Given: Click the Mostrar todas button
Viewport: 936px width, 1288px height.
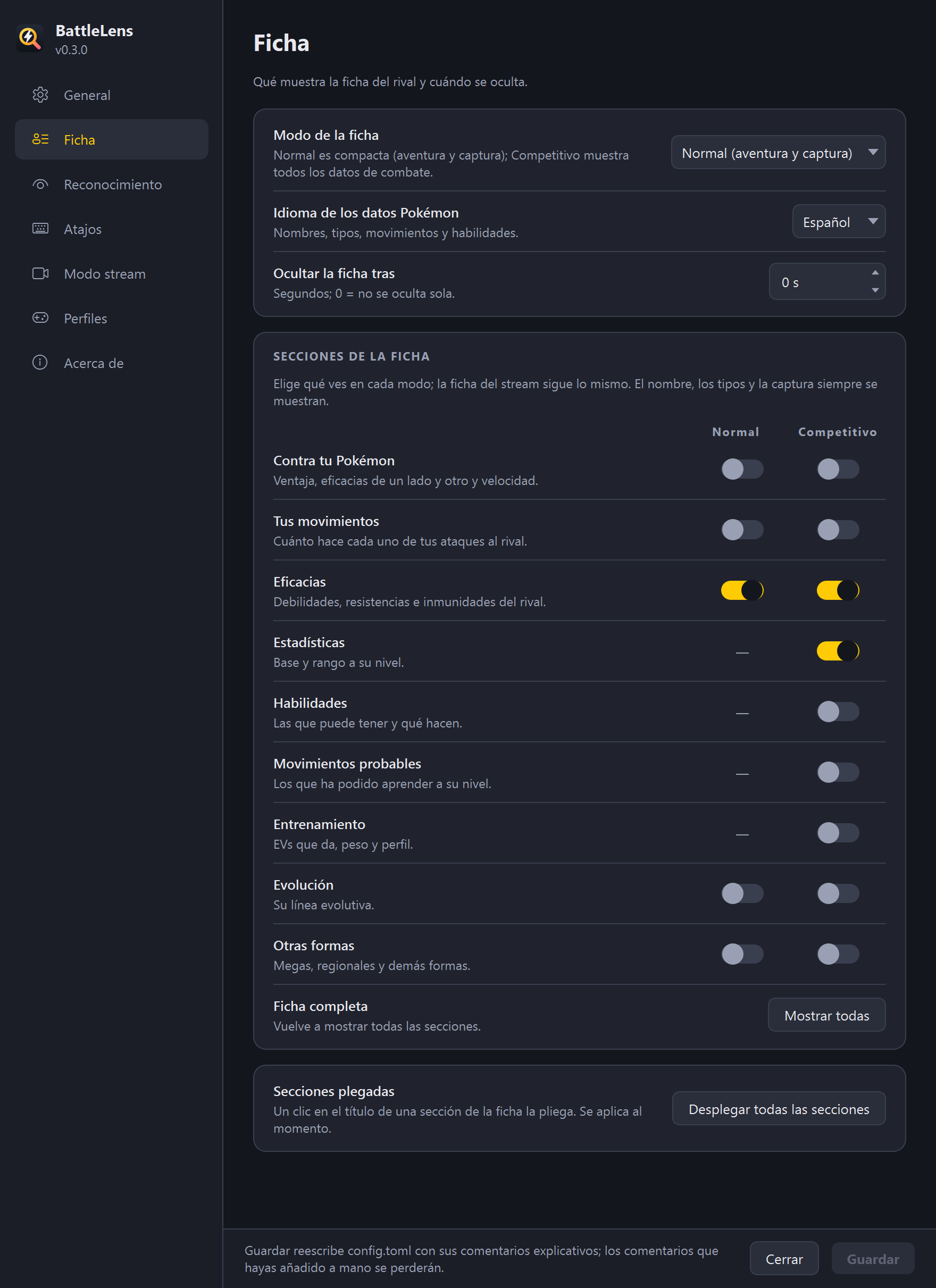Looking at the screenshot, I should [826, 1015].
